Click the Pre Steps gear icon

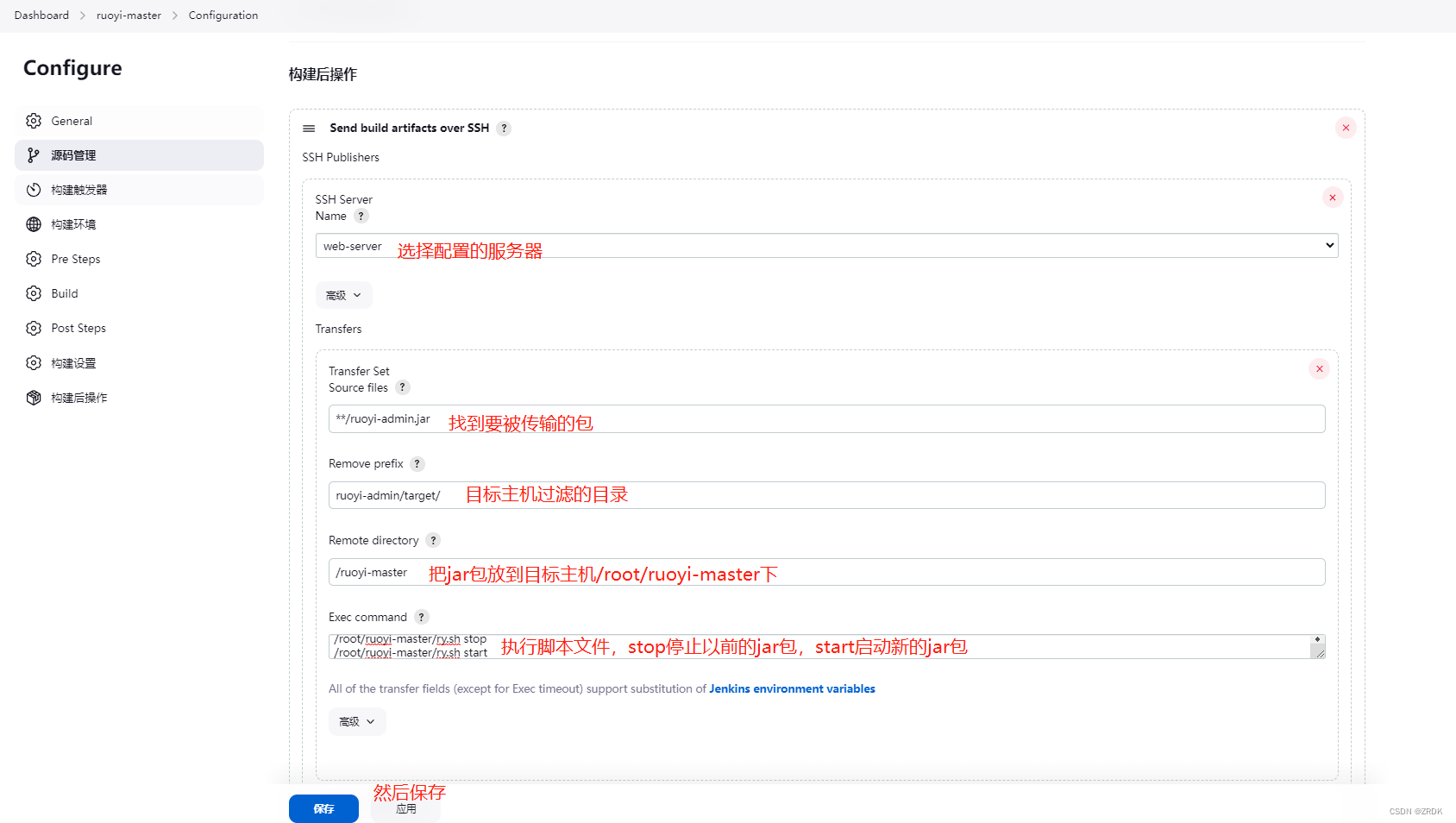click(x=34, y=259)
